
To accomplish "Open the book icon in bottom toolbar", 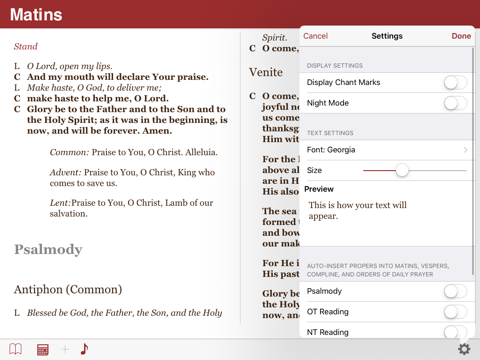I will click(x=15, y=349).
